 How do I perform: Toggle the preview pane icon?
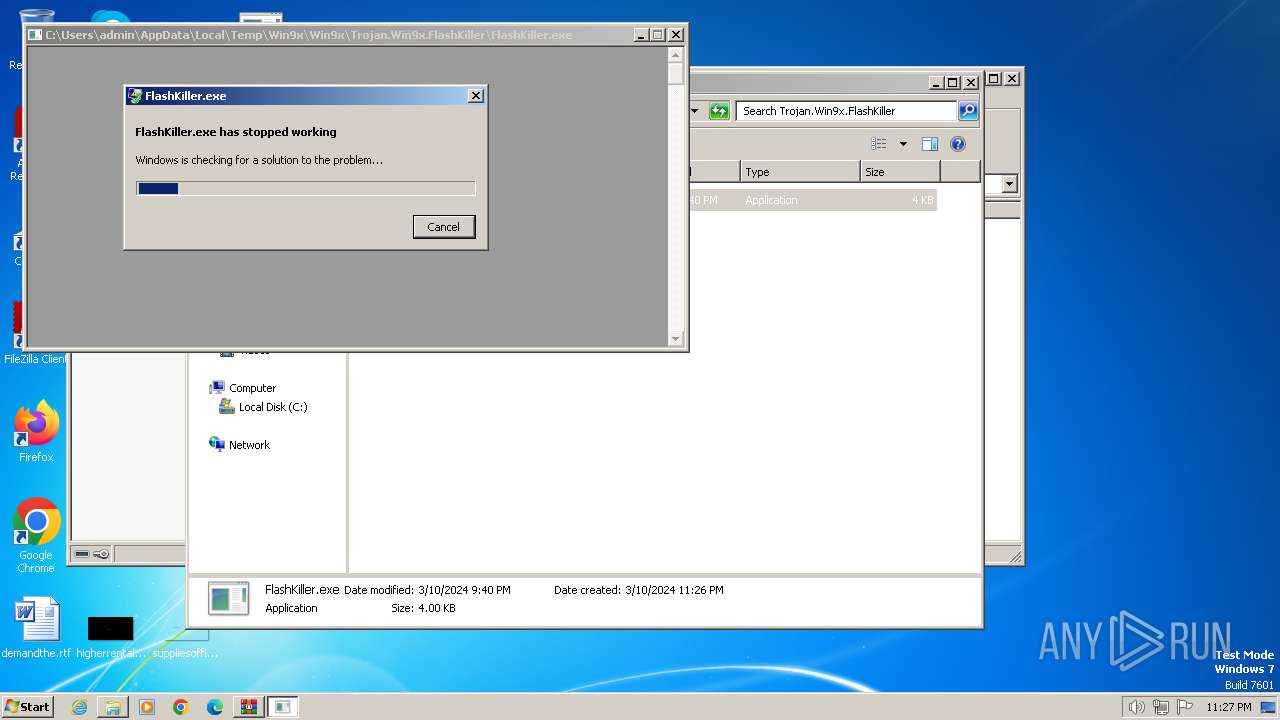pyautogui.click(x=930, y=144)
